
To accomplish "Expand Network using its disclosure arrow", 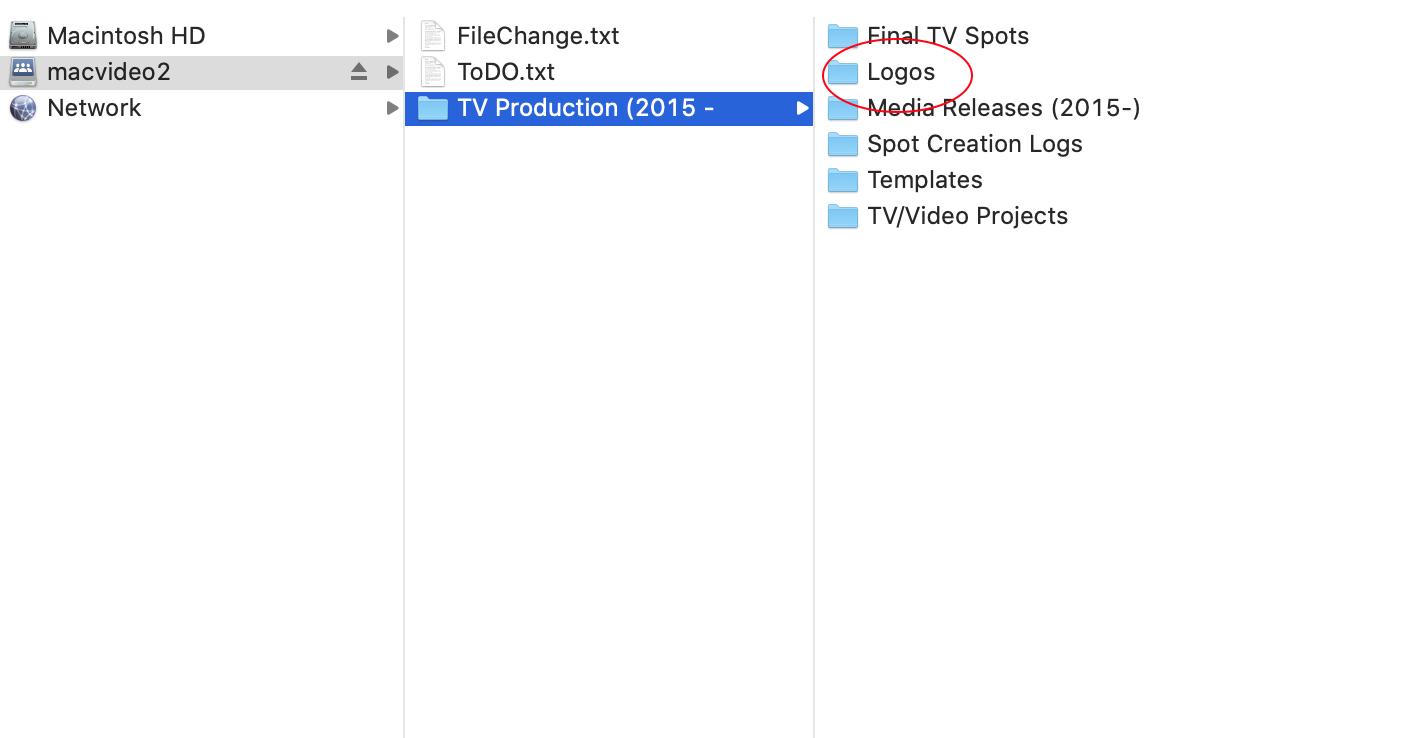I will pos(392,108).
